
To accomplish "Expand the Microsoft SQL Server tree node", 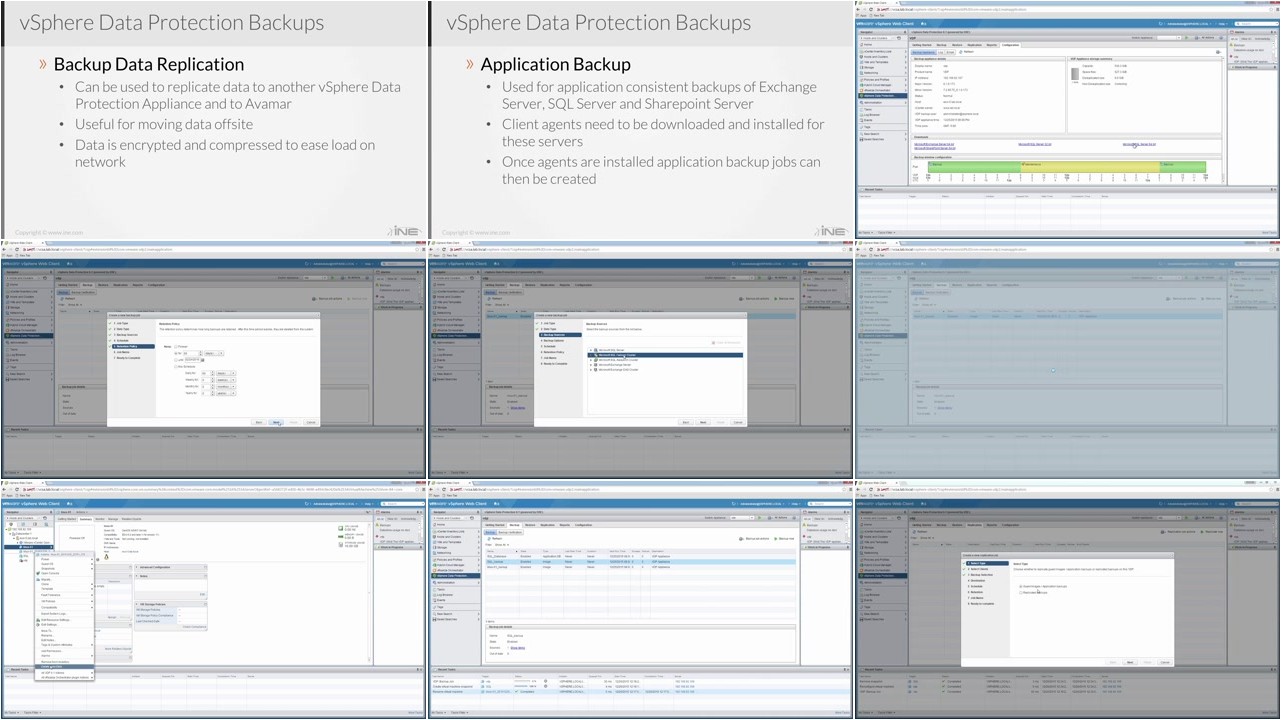I will click(591, 350).
